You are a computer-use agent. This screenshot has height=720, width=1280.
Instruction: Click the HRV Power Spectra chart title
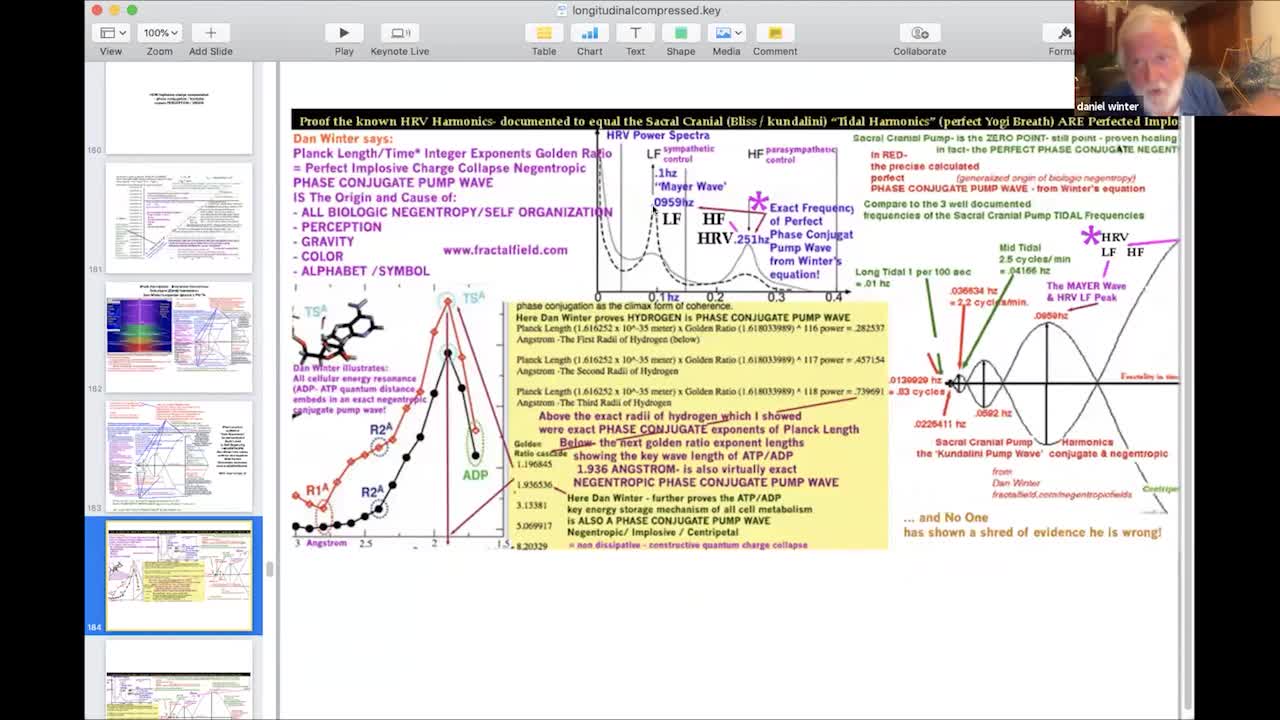[658, 135]
